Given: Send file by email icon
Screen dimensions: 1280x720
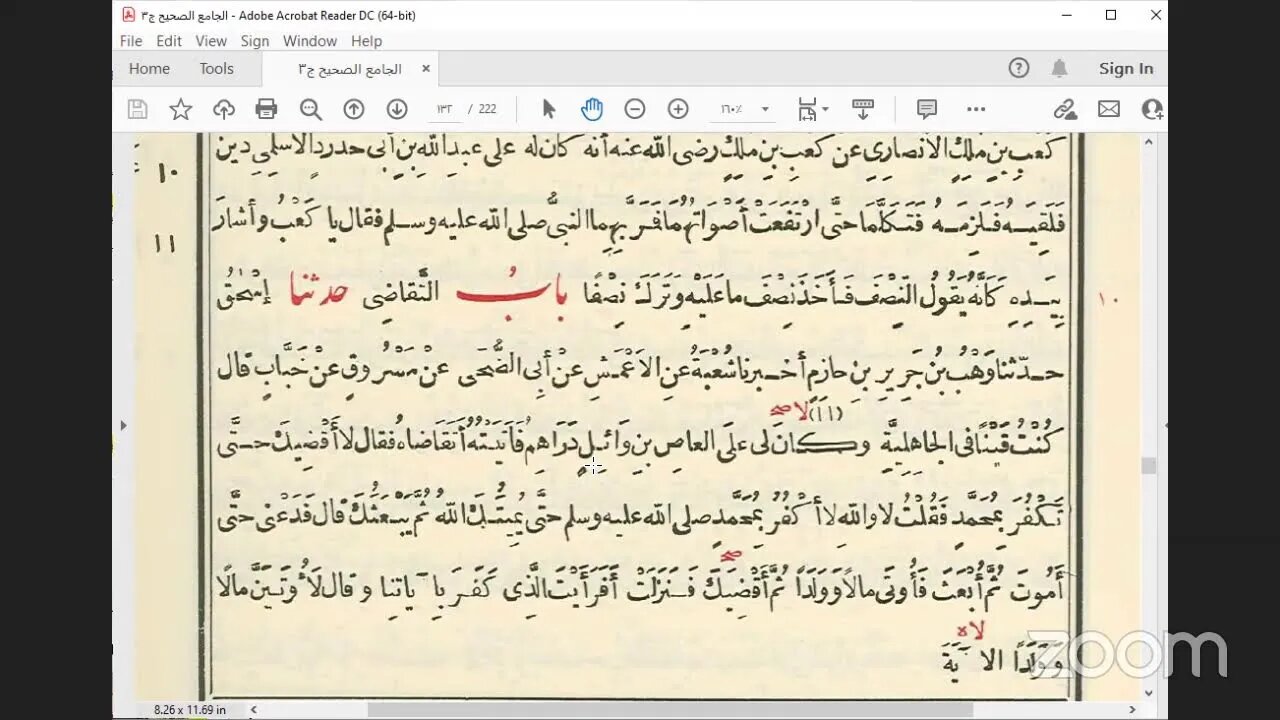Looking at the screenshot, I should click(1109, 109).
